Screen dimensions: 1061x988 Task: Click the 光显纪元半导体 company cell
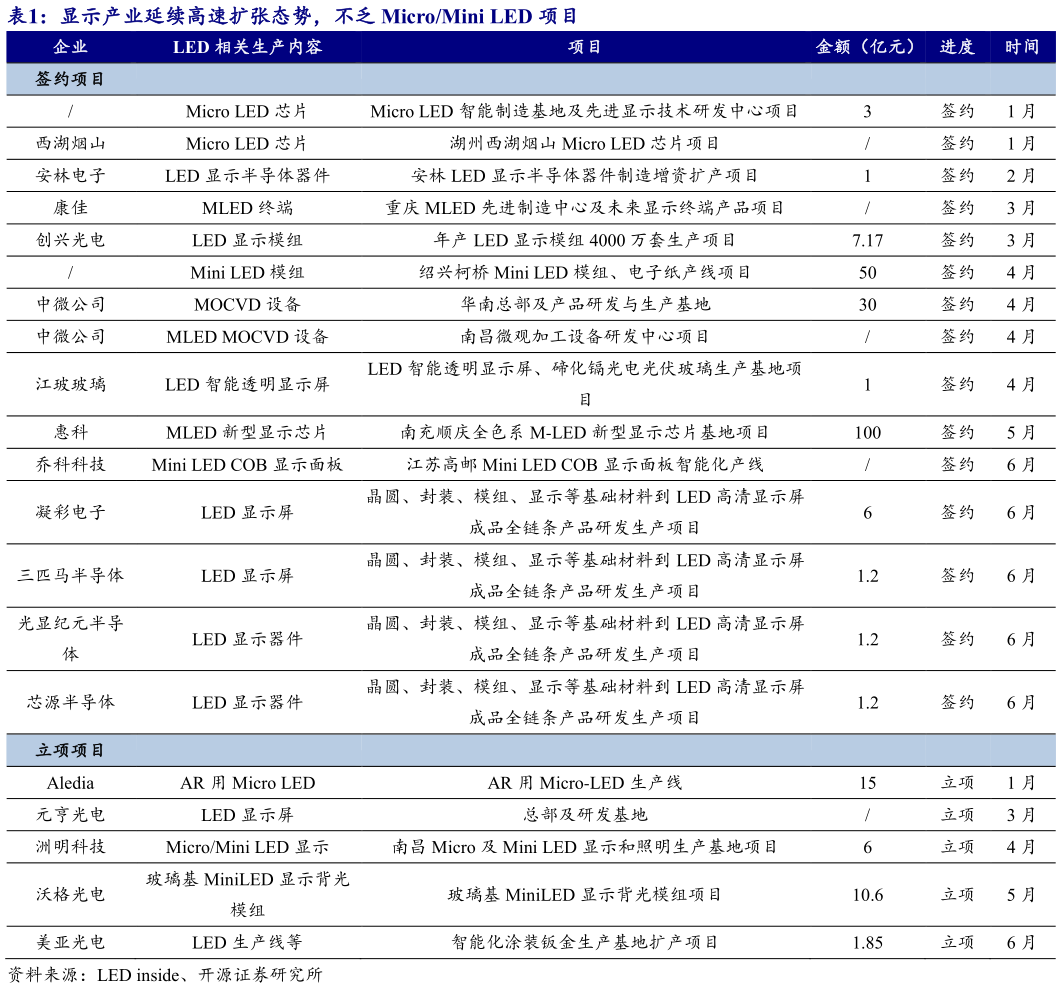(70, 639)
